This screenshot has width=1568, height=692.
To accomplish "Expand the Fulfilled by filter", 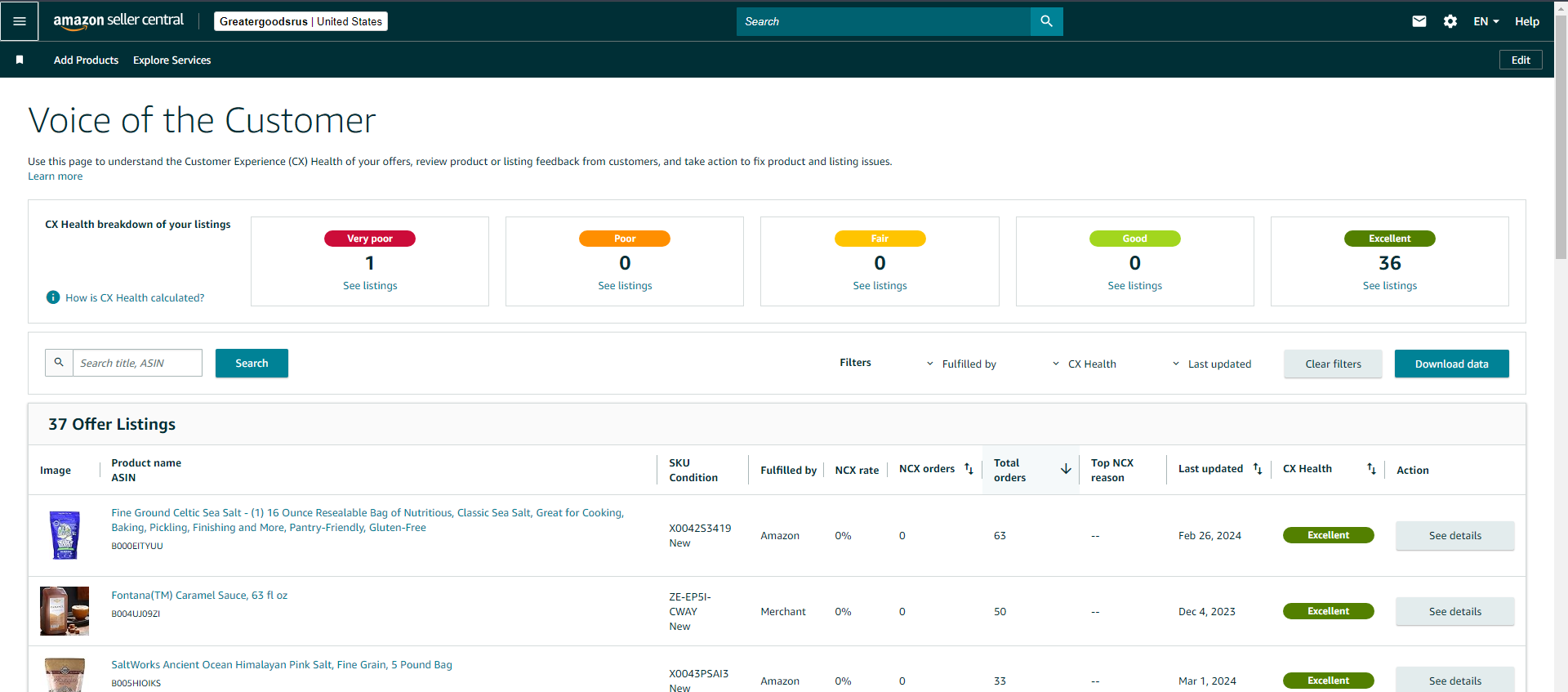I will click(x=961, y=364).
